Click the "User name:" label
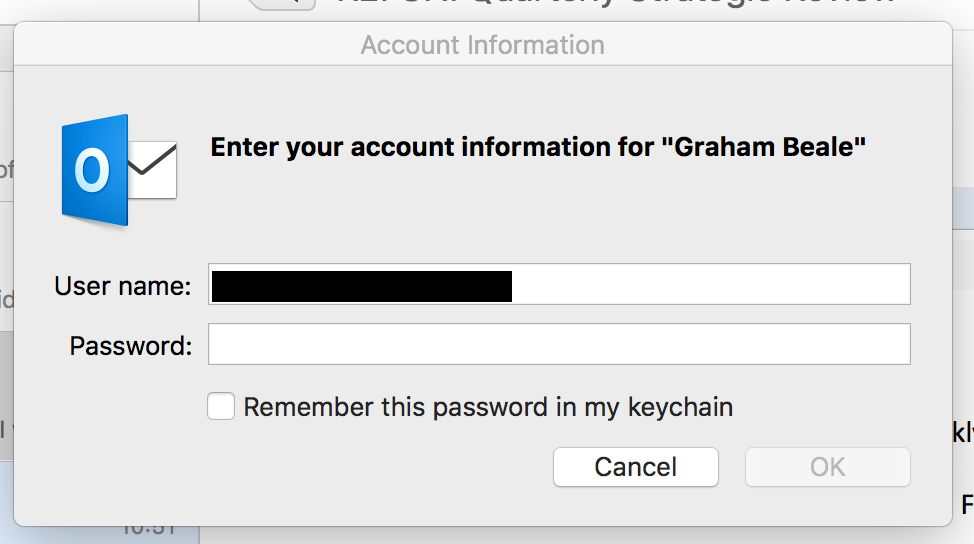The width and height of the screenshot is (974, 544). (x=123, y=286)
